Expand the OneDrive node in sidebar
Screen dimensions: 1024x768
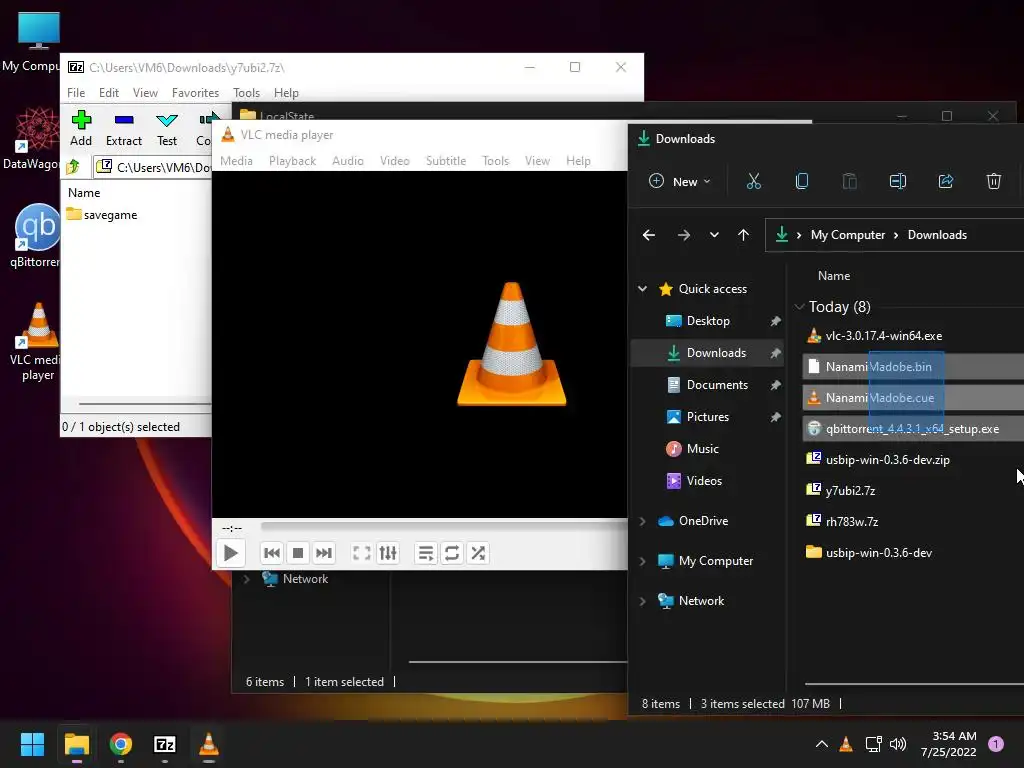pyautogui.click(x=643, y=521)
